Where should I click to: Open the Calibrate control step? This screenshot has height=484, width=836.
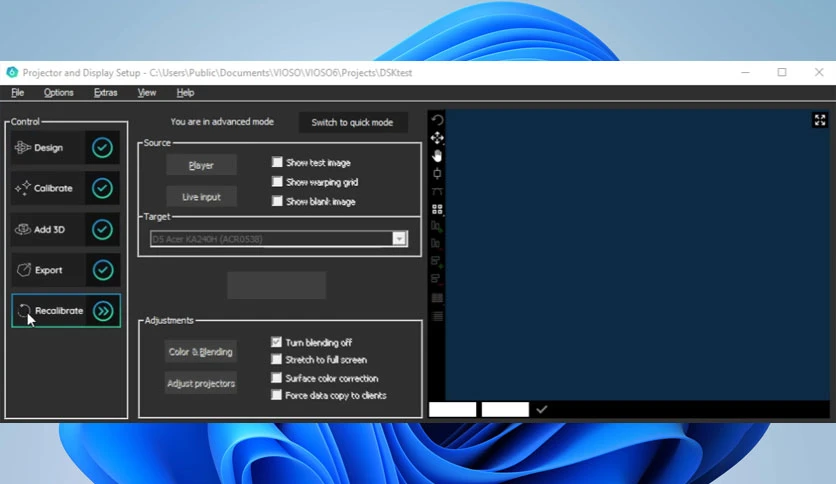(x=48, y=188)
